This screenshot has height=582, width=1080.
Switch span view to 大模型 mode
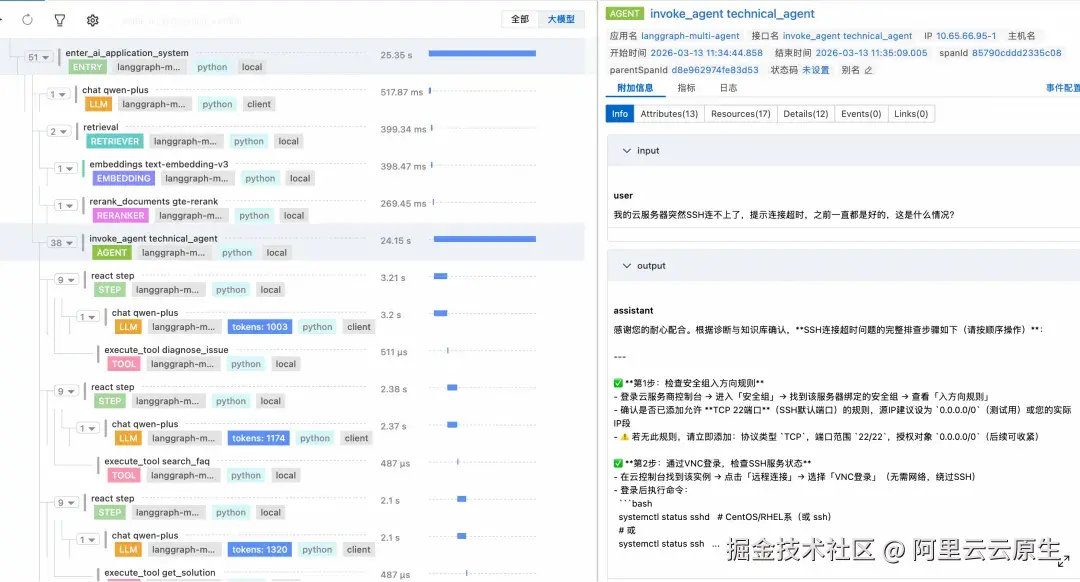560,19
